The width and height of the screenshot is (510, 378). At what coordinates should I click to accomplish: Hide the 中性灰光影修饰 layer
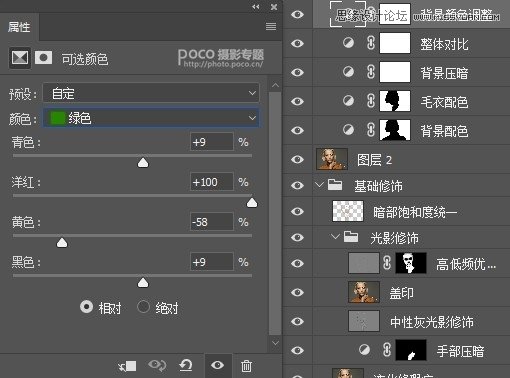click(x=297, y=321)
